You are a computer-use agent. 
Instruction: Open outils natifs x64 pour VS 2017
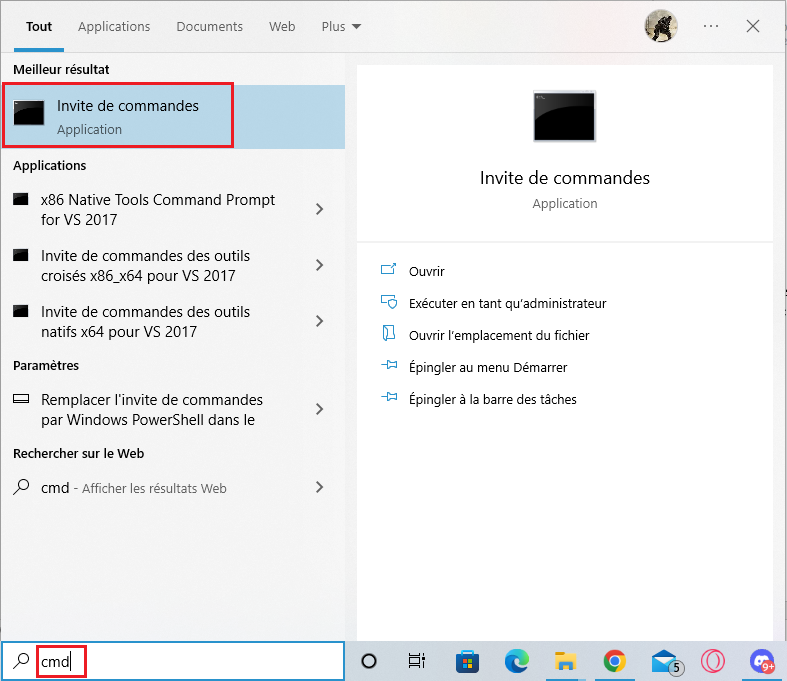pos(146,322)
